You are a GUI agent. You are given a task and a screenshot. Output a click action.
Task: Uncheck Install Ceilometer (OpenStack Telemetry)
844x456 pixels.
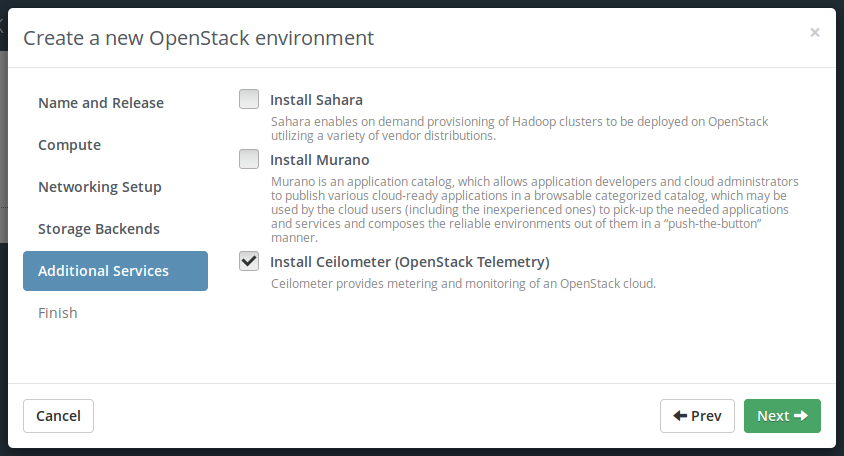click(249, 261)
